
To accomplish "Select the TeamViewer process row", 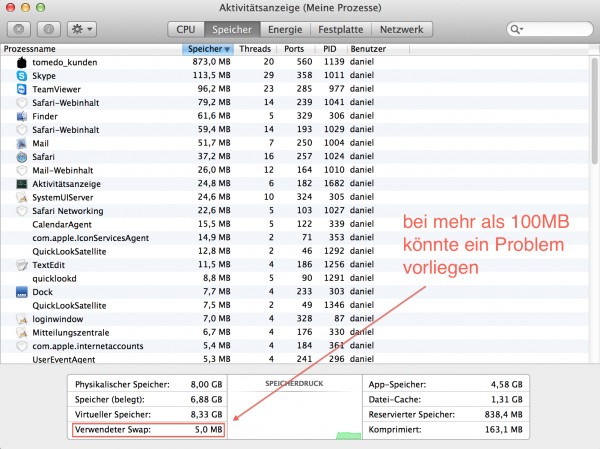I will [295, 89].
